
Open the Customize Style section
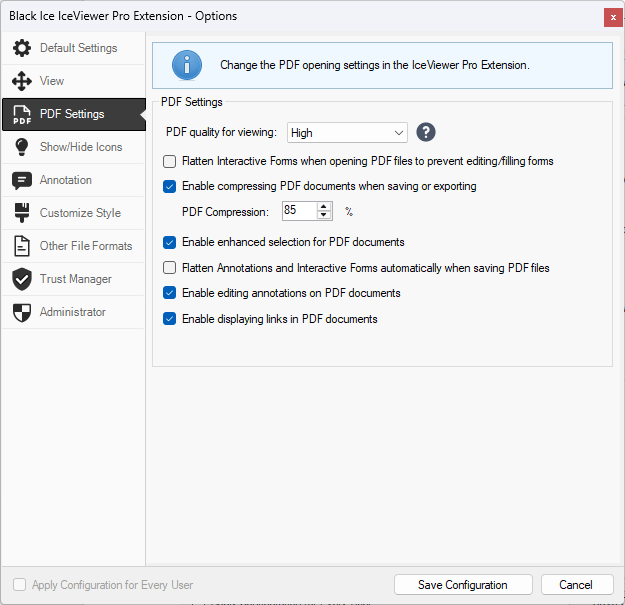[74, 213]
